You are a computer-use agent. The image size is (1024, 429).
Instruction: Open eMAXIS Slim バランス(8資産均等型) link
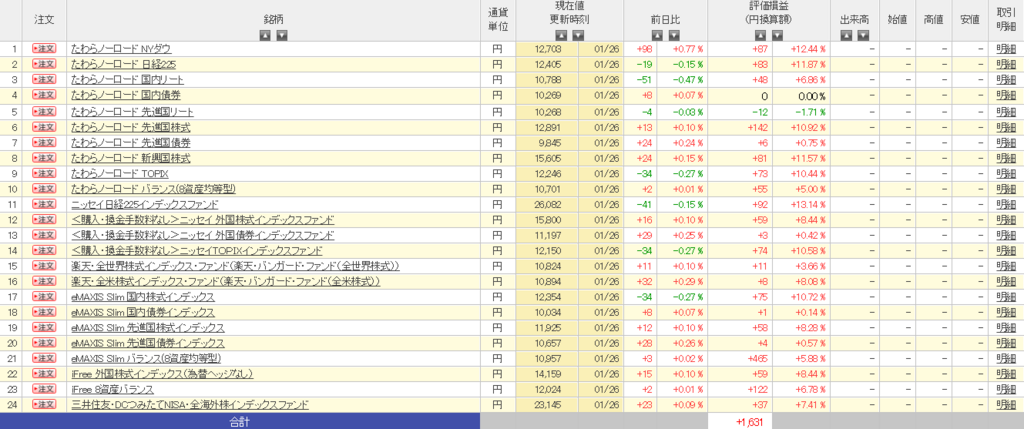point(146,359)
